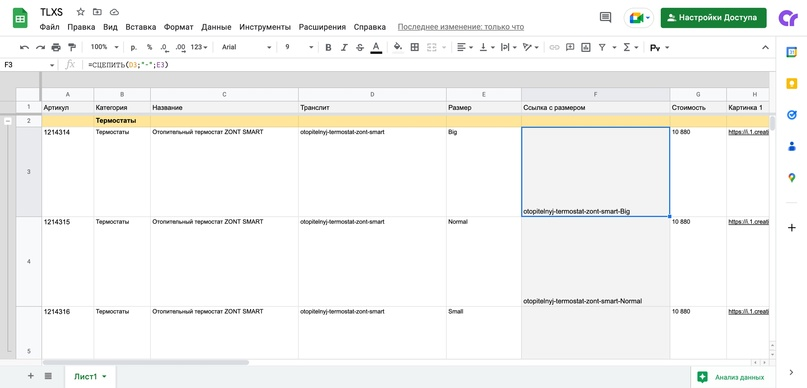Toggle italic formatting
Viewport: 807px width, 388px height.
point(344,47)
